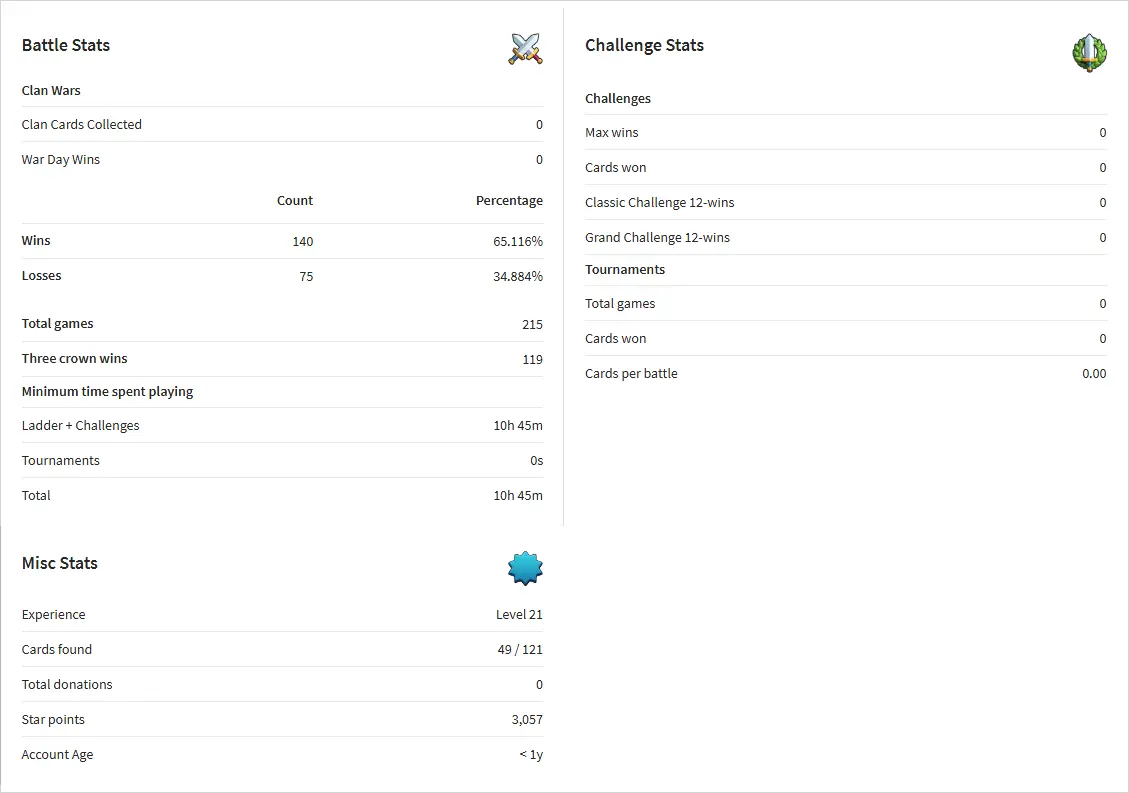Select the Three crown wins label
Screen dimensions: 1129x793
tap(75, 358)
